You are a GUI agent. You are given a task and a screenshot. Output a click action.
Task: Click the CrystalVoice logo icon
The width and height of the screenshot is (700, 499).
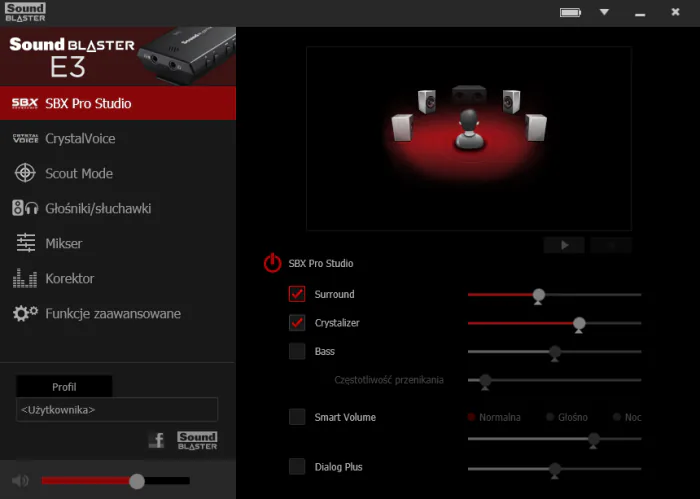[x=25, y=138]
